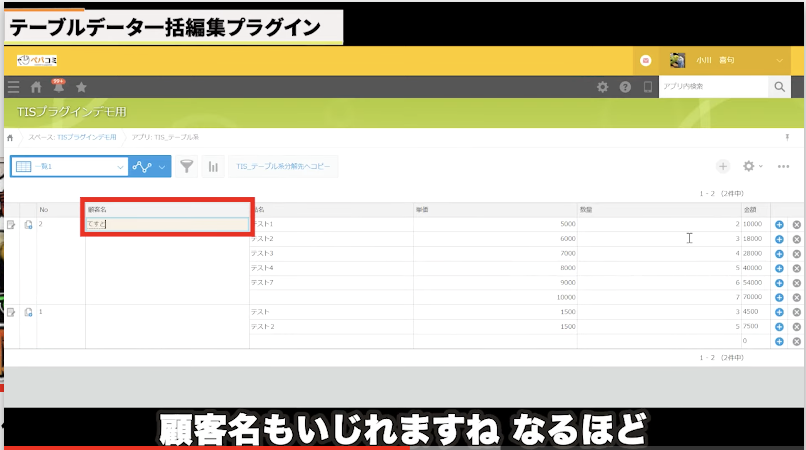The height and width of the screenshot is (450, 806).
Task: Click the search magnifier button
Action: (x=780, y=87)
